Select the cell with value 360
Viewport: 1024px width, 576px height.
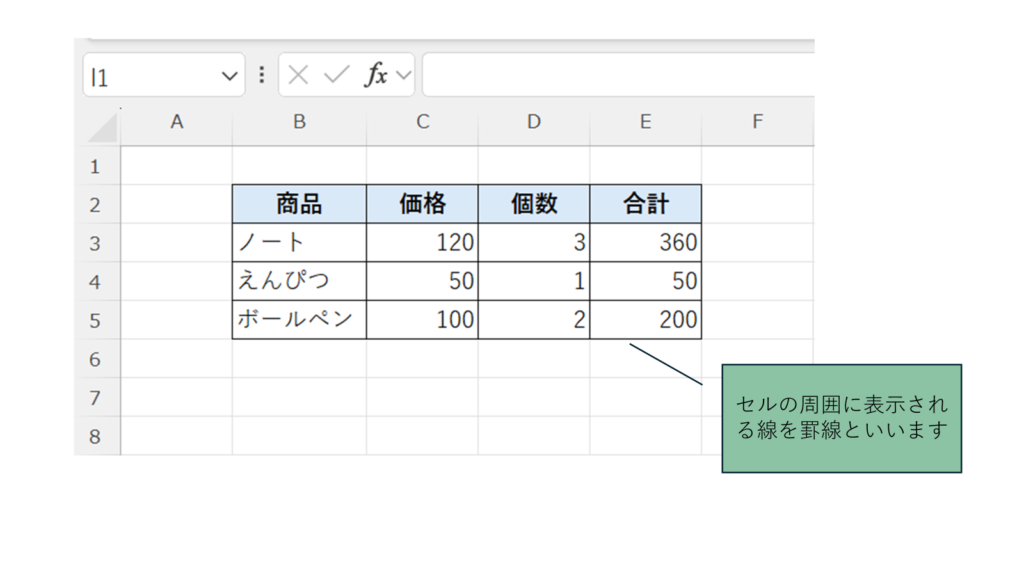click(x=645, y=243)
